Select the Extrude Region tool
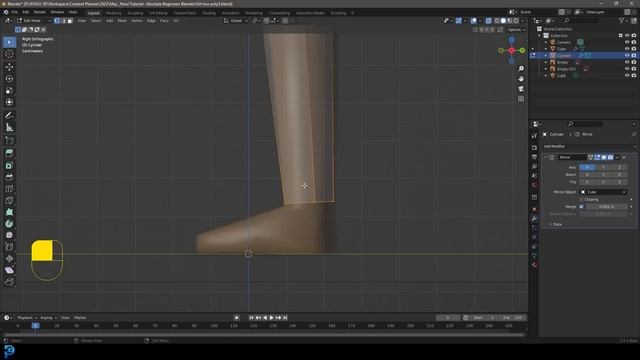The height and width of the screenshot is (360, 640). 9,153
